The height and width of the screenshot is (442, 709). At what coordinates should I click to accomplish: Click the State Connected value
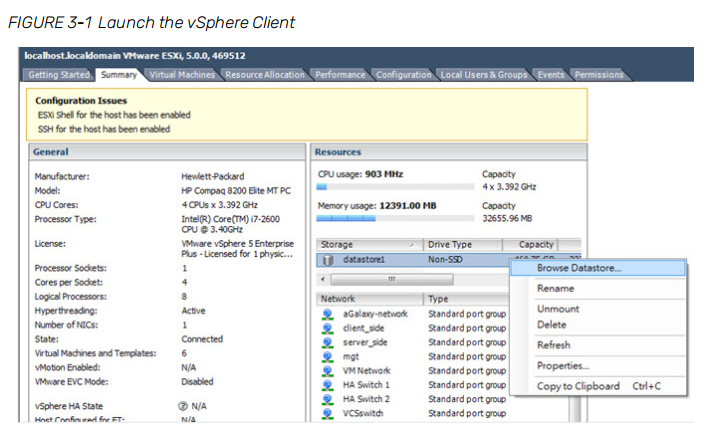pos(202,339)
